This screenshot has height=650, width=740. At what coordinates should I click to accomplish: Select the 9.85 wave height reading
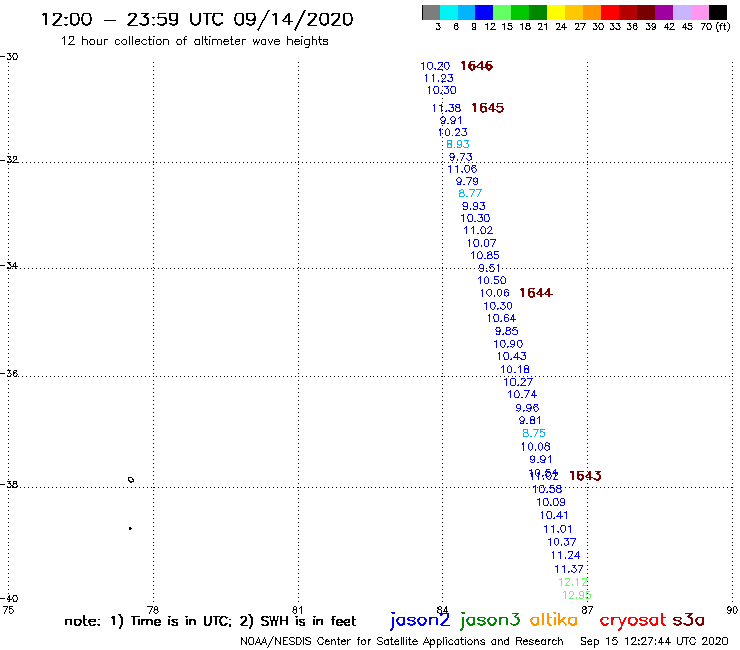[506, 331]
